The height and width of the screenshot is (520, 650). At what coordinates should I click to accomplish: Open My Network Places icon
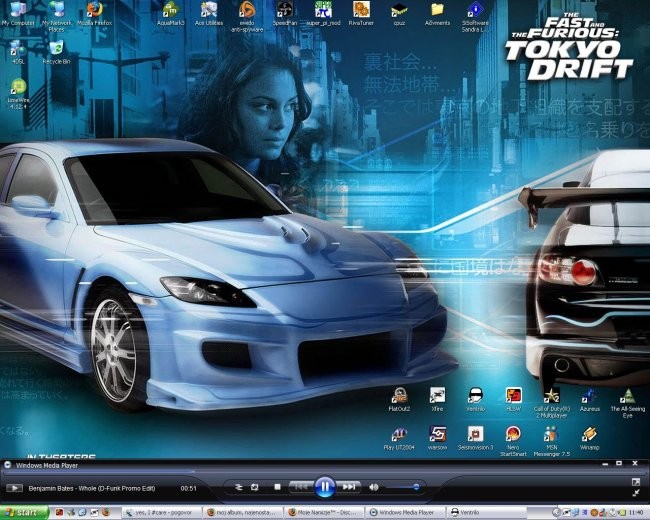(x=57, y=17)
